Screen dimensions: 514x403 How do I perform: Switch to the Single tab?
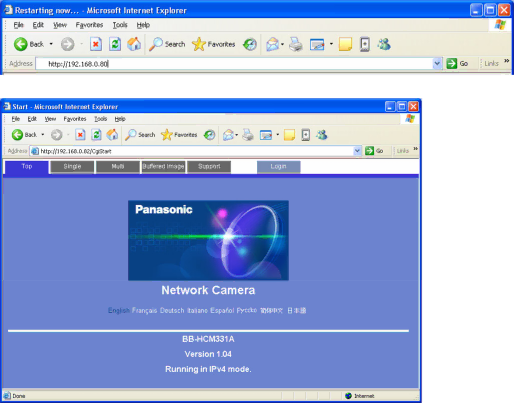coord(72,167)
